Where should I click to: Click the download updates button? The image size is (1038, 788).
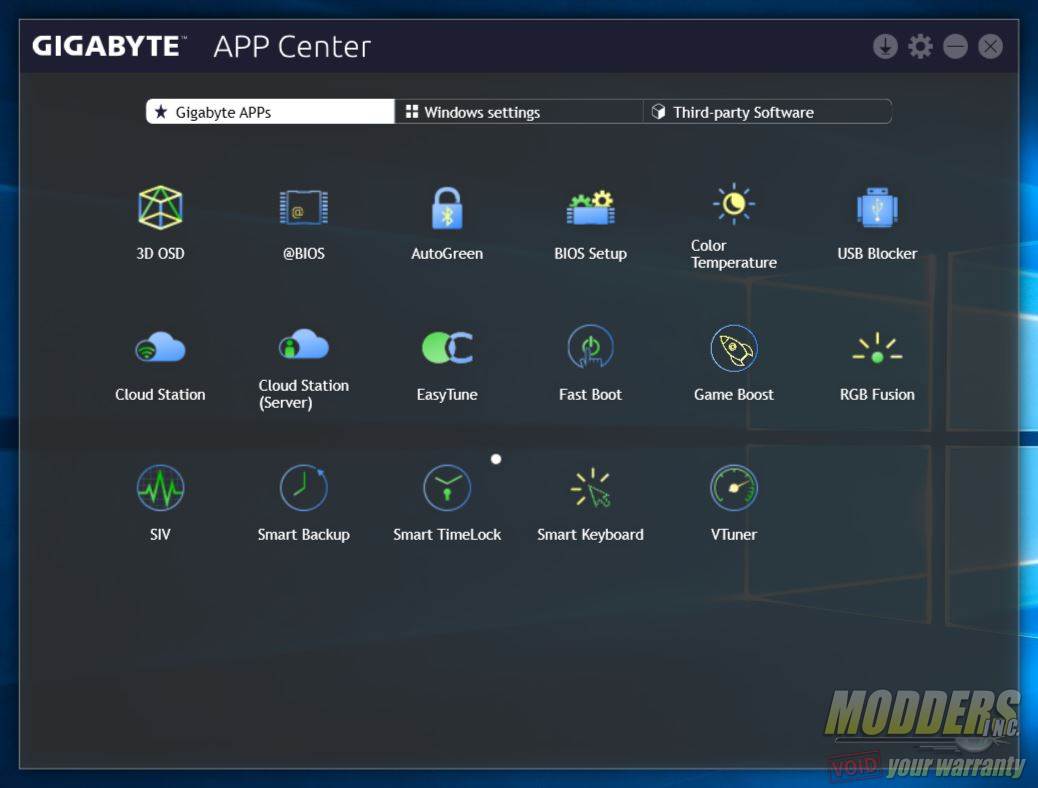coord(884,45)
